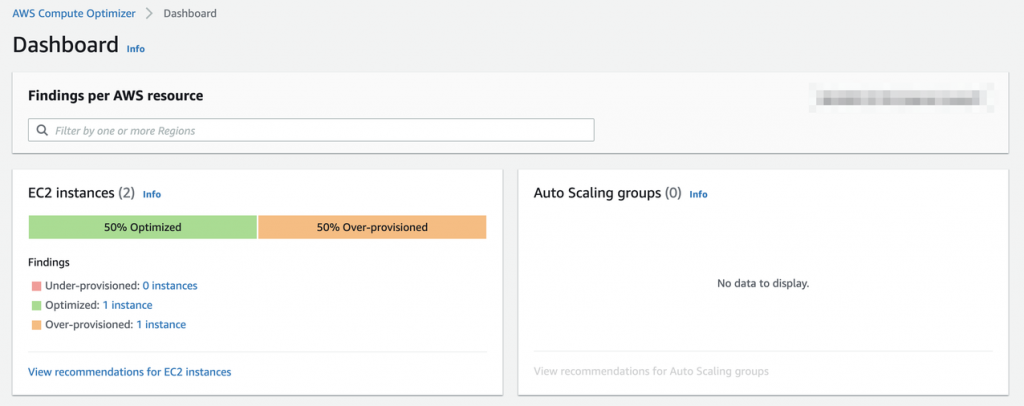Viewport: 1024px width, 406px height.
Task: Open the Over-provisioned 1 instance link
Action: (x=161, y=324)
